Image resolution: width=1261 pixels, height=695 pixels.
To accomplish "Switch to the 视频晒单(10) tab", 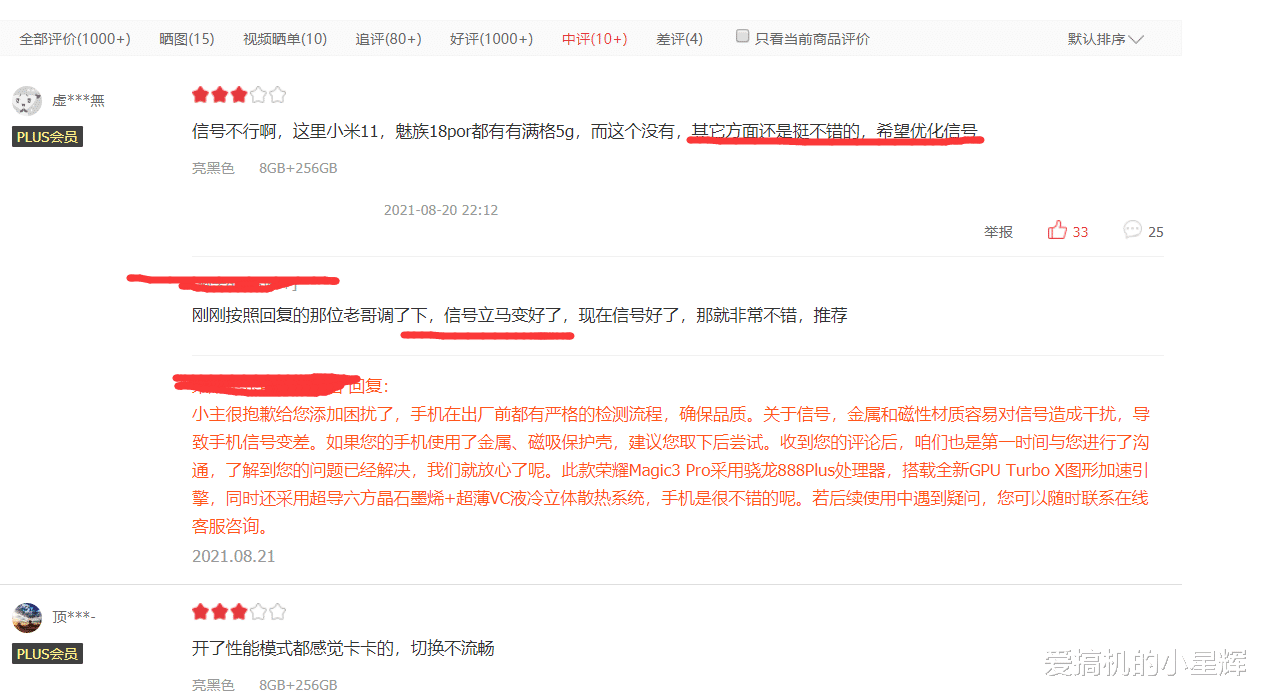I will [x=284, y=37].
